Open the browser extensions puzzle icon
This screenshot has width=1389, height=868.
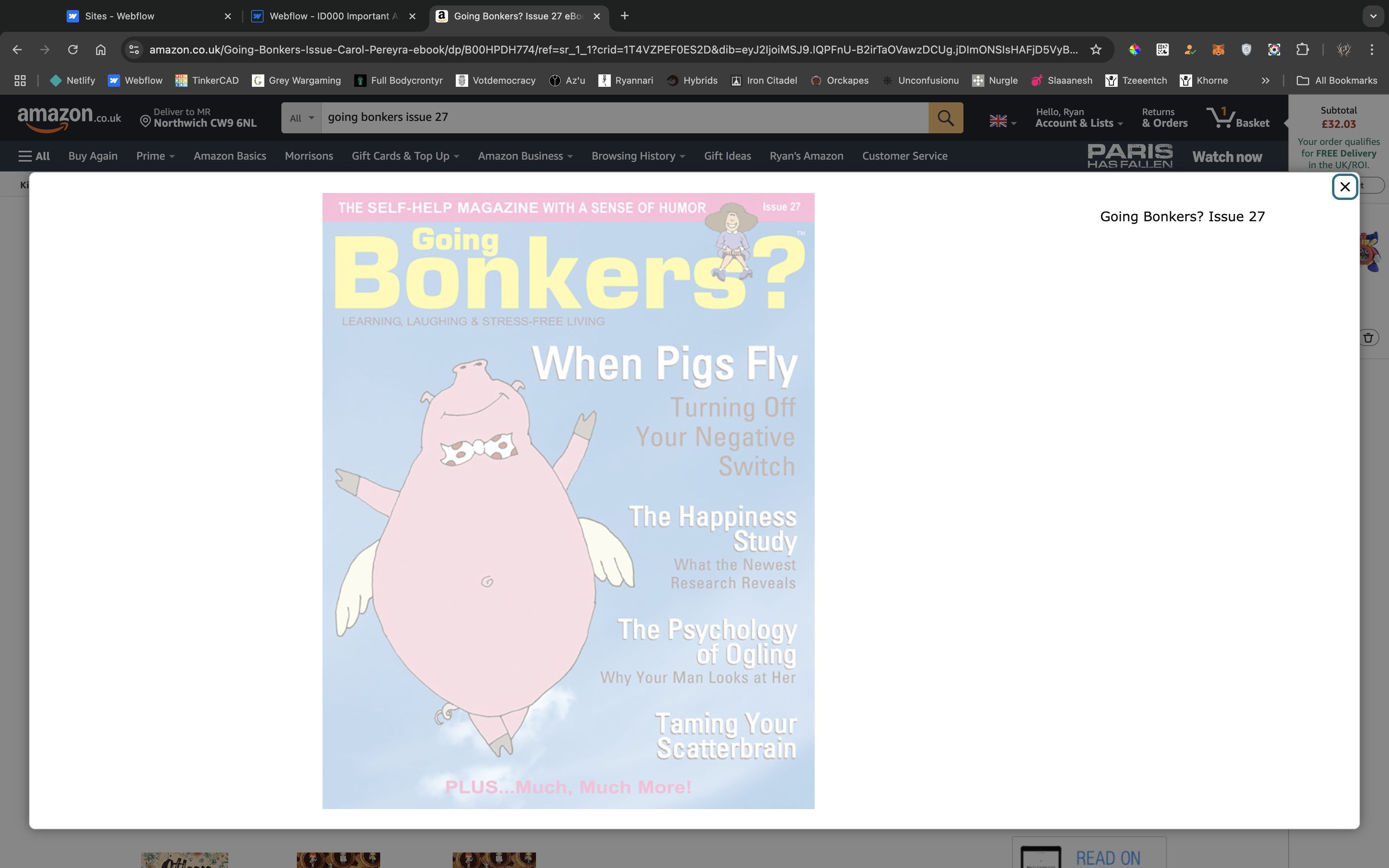point(1302,49)
